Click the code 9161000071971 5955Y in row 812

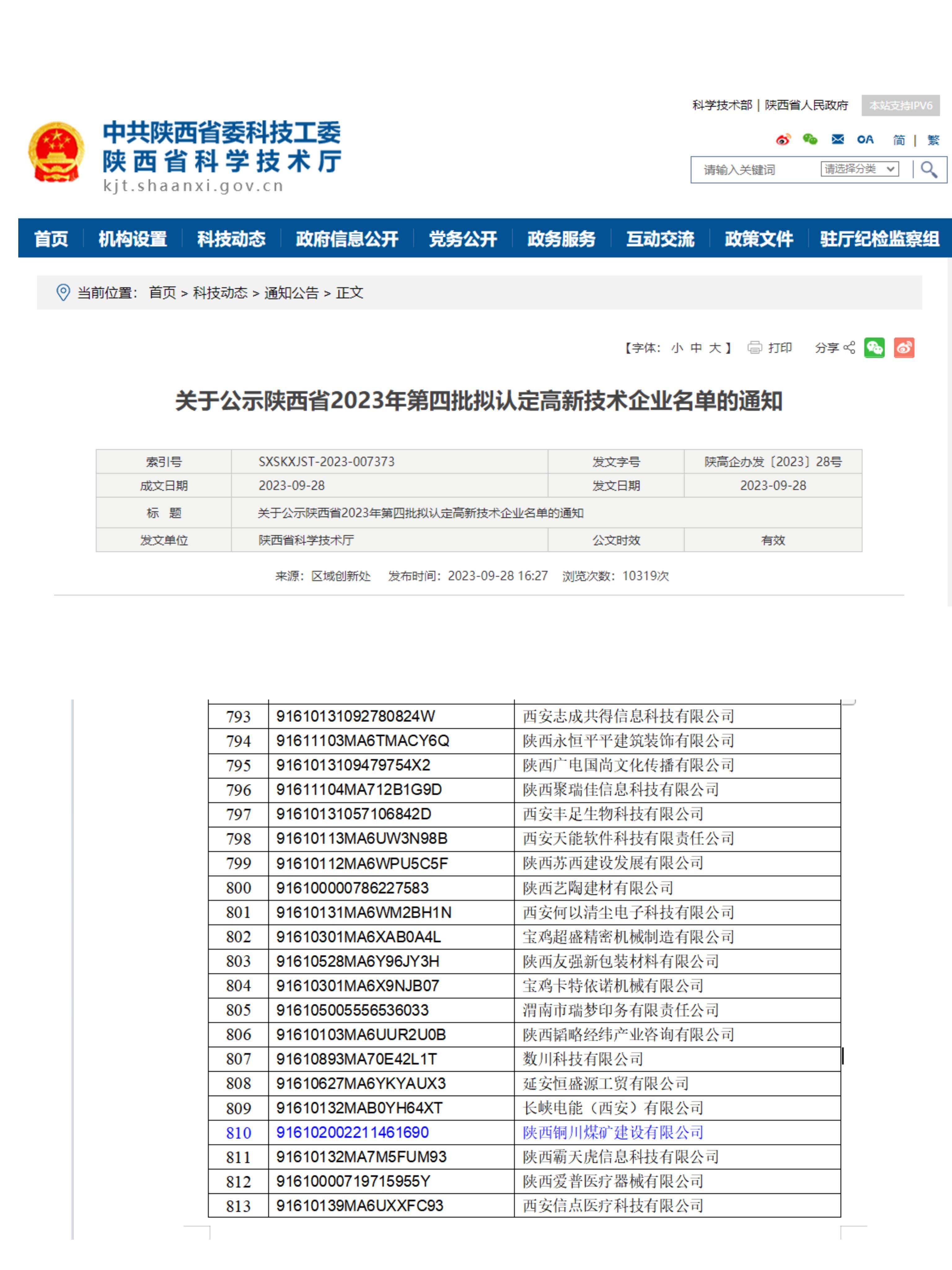tap(353, 1181)
